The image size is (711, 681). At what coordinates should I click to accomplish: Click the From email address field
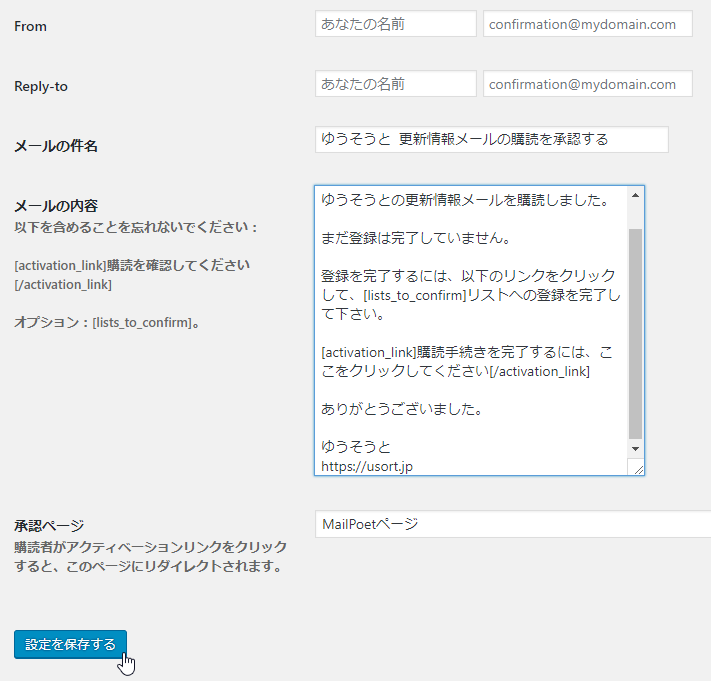[x=587, y=24]
